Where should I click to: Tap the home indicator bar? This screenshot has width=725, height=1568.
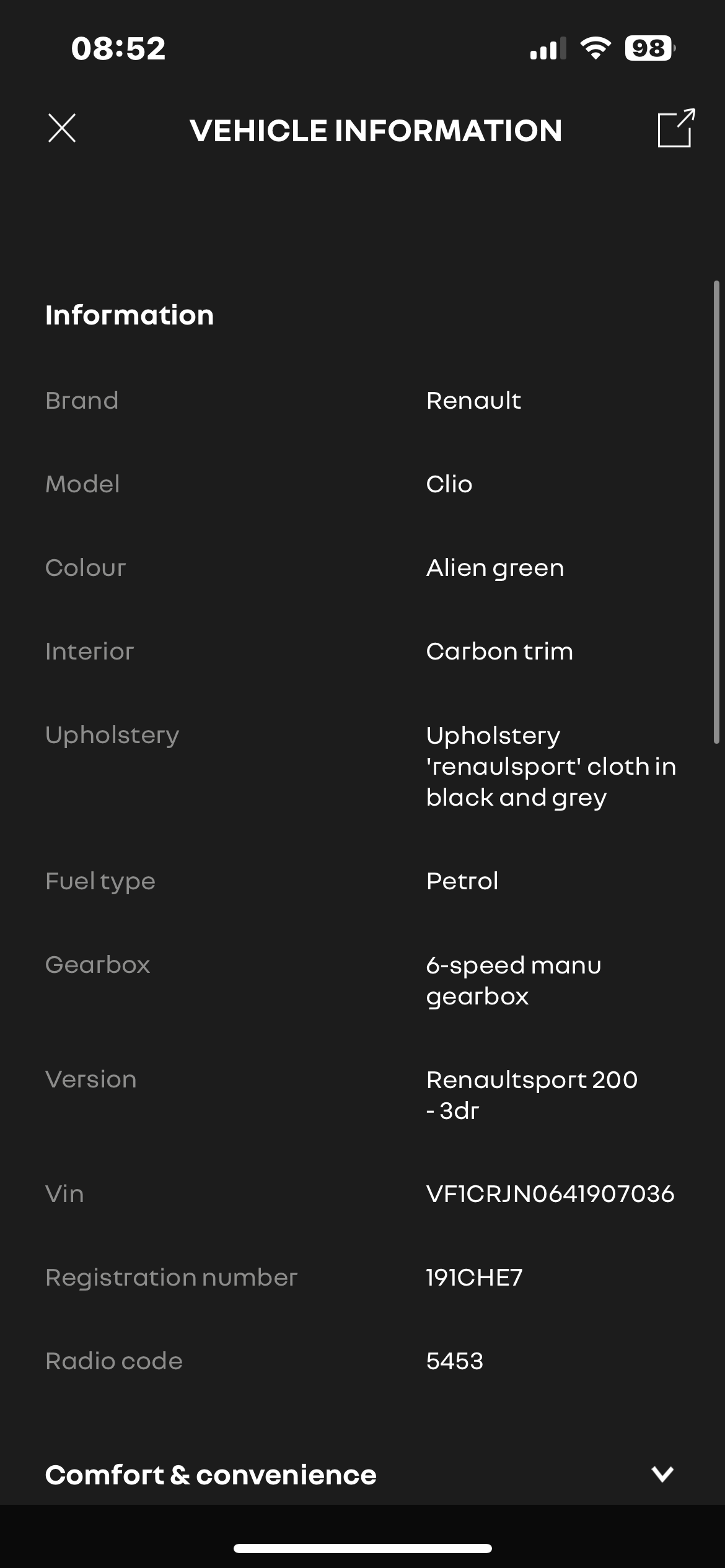[362, 1548]
